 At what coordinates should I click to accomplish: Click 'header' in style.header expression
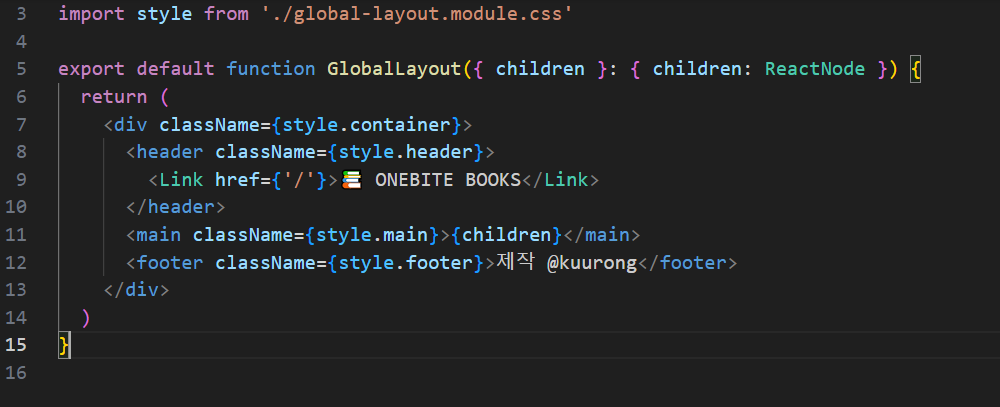(x=439, y=152)
